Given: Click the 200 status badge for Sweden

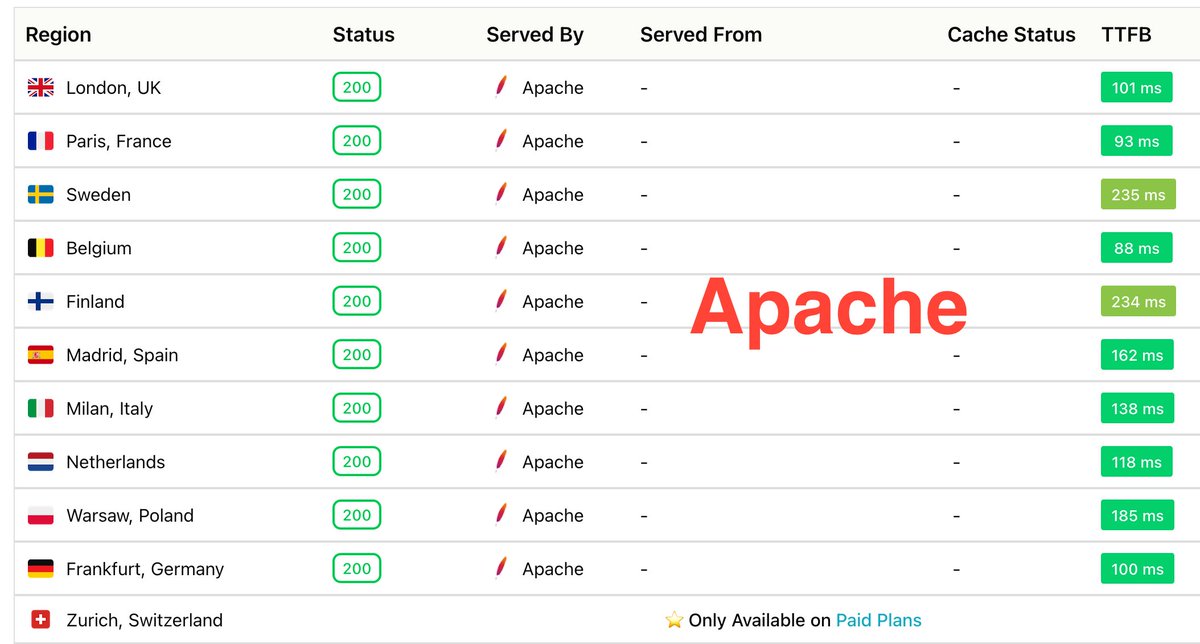Looking at the screenshot, I should [x=357, y=194].
